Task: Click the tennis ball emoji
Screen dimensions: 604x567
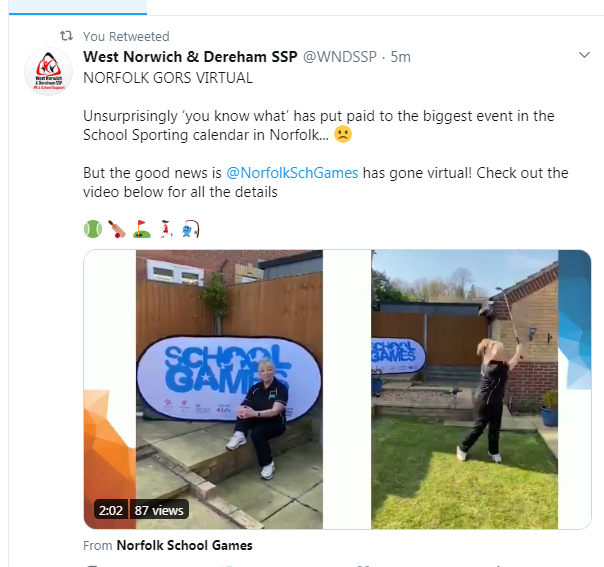Action: [x=93, y=229]
